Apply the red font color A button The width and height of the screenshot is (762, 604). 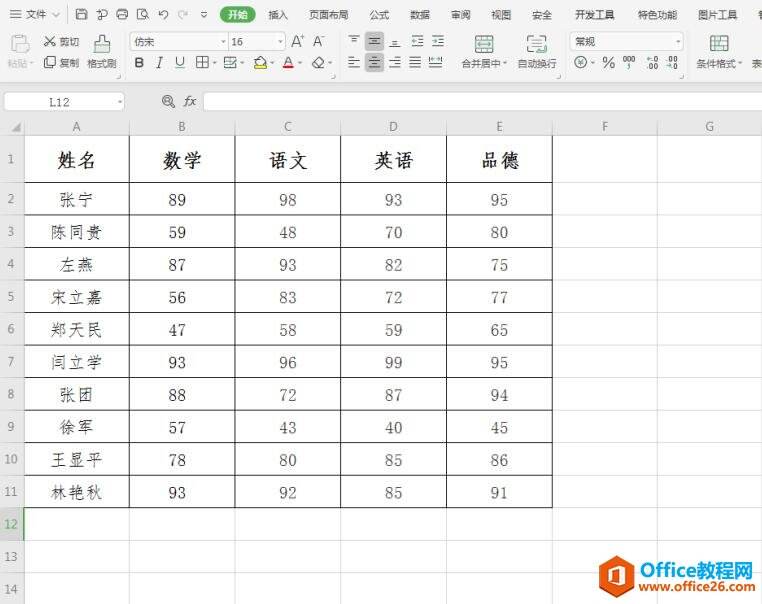click(288, 63)
